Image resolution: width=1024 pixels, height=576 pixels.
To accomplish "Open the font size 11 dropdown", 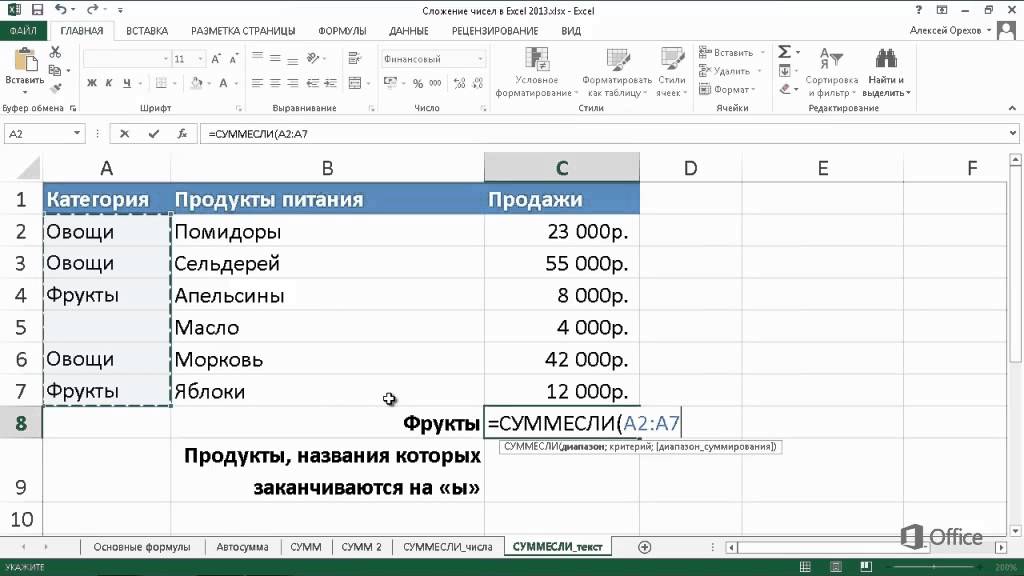I will point(200,59).
